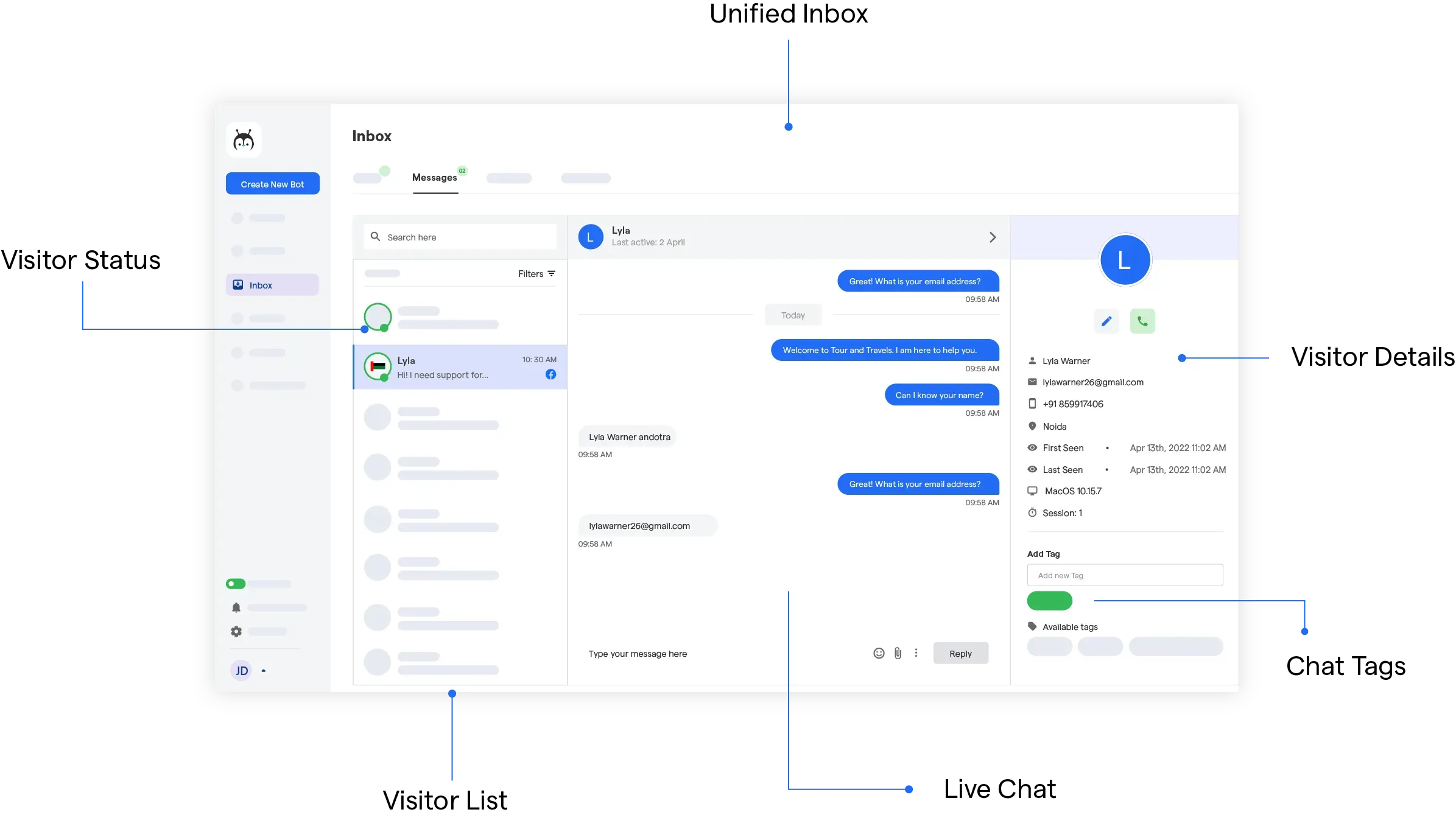Expand the Filters dropdown in visitor list

537,273
